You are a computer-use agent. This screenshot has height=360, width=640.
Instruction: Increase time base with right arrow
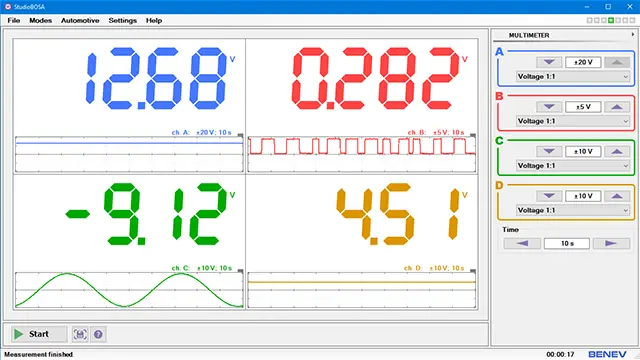tap(611, 244)
